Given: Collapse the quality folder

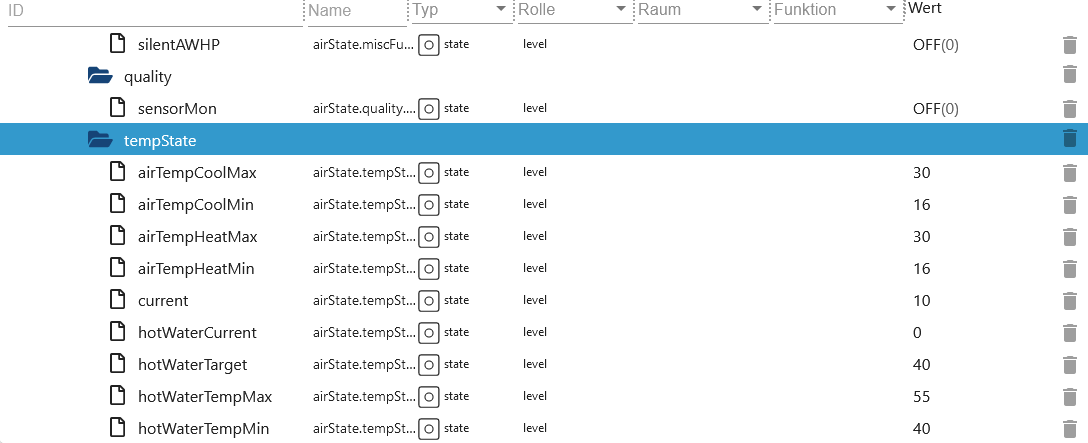Looking at the screenshot, I should pyautogui.click(x=101, y=76).
